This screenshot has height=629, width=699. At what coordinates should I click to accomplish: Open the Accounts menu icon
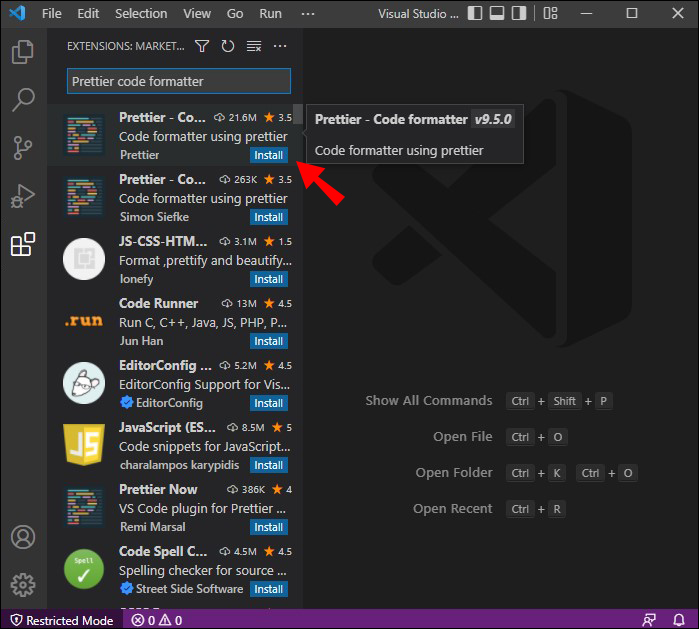click(x=23, y=537)
